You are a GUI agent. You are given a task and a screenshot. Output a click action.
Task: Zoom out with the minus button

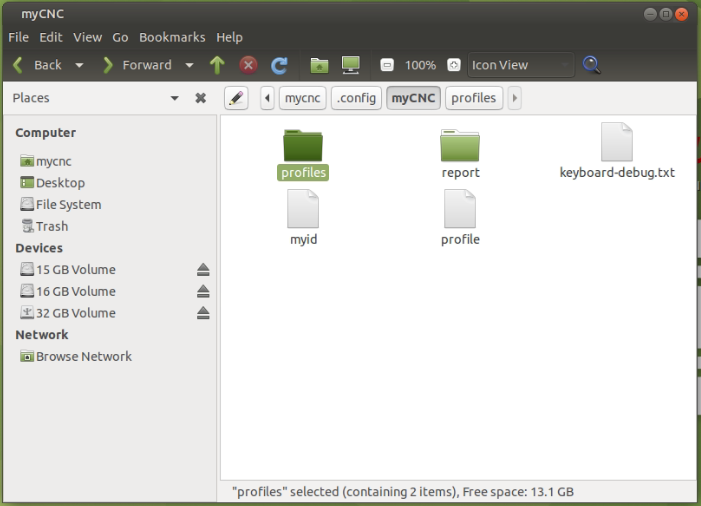tap(387, 65)
